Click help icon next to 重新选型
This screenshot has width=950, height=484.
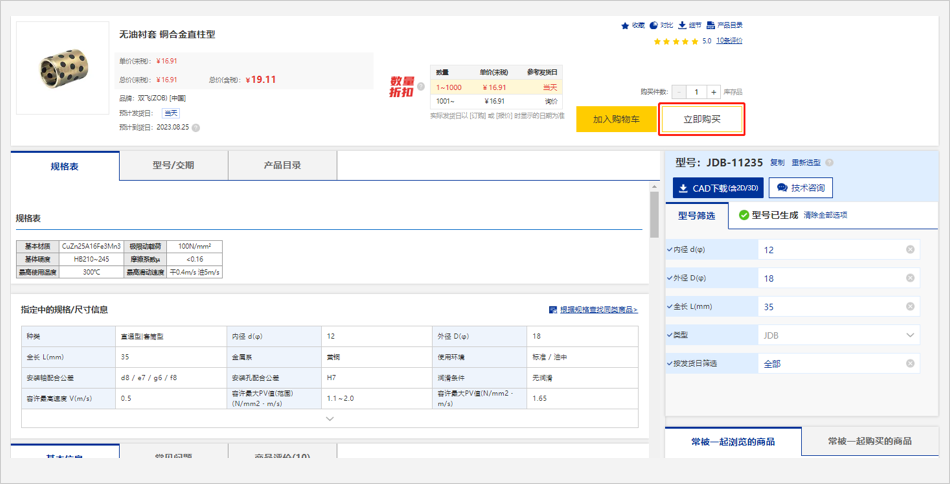click(x=829, y=162)
